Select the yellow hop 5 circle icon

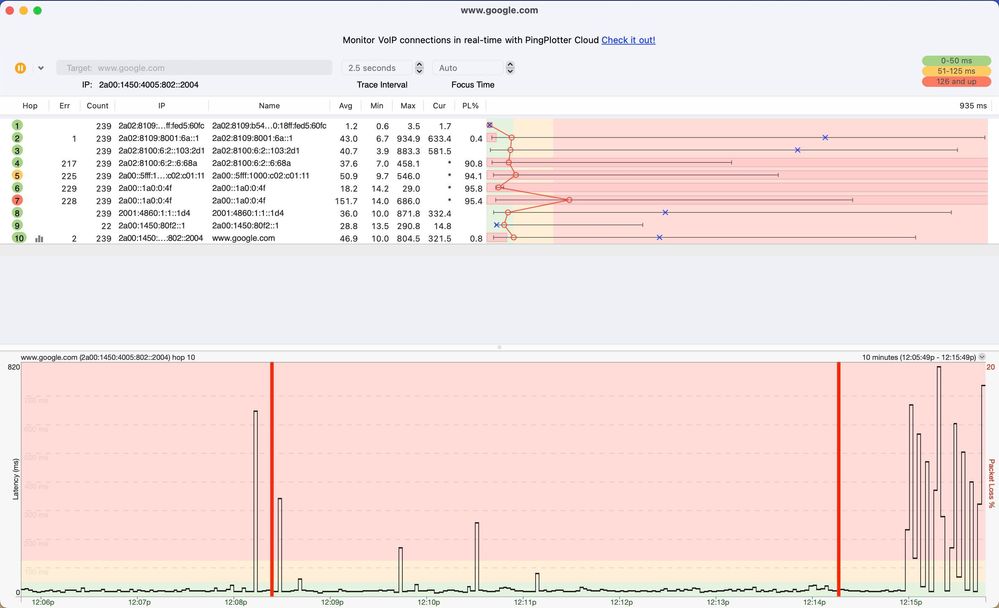(17, 175)
